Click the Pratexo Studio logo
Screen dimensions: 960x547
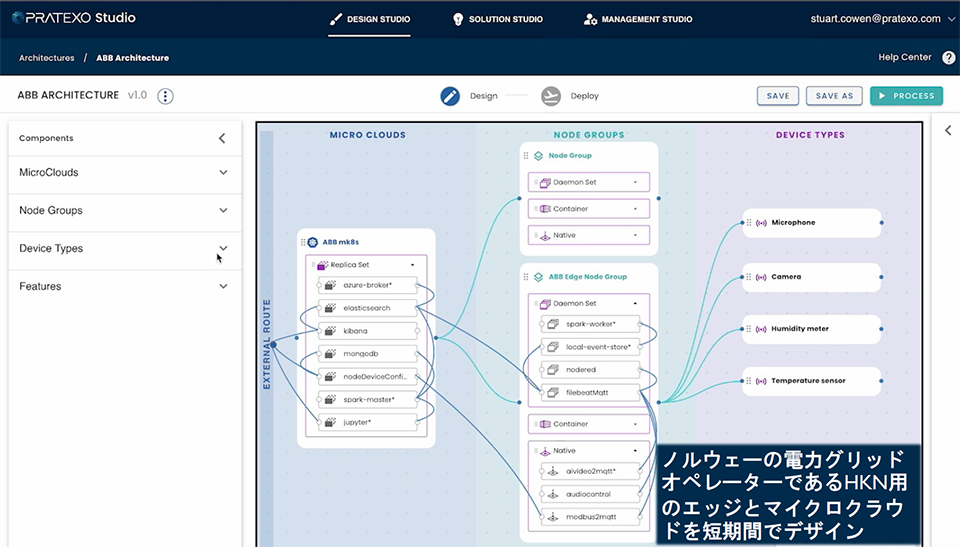(74, 18)
